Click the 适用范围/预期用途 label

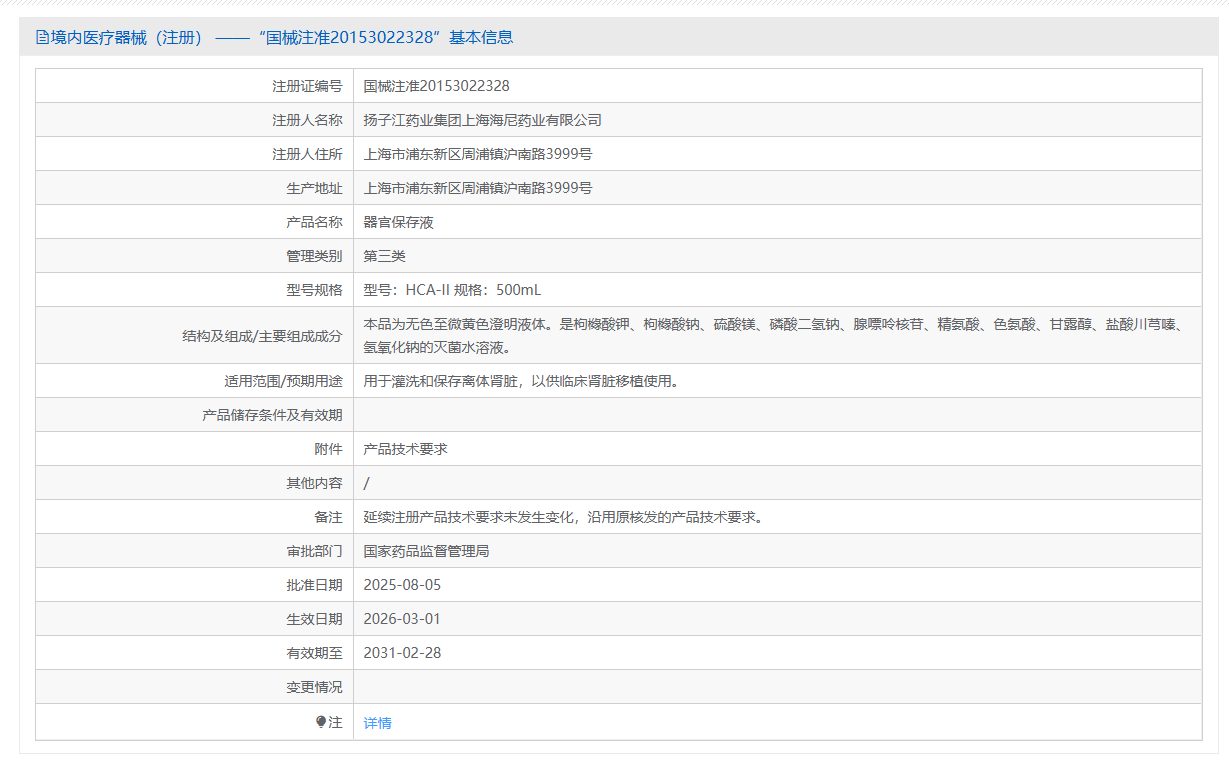click(283, 381)
